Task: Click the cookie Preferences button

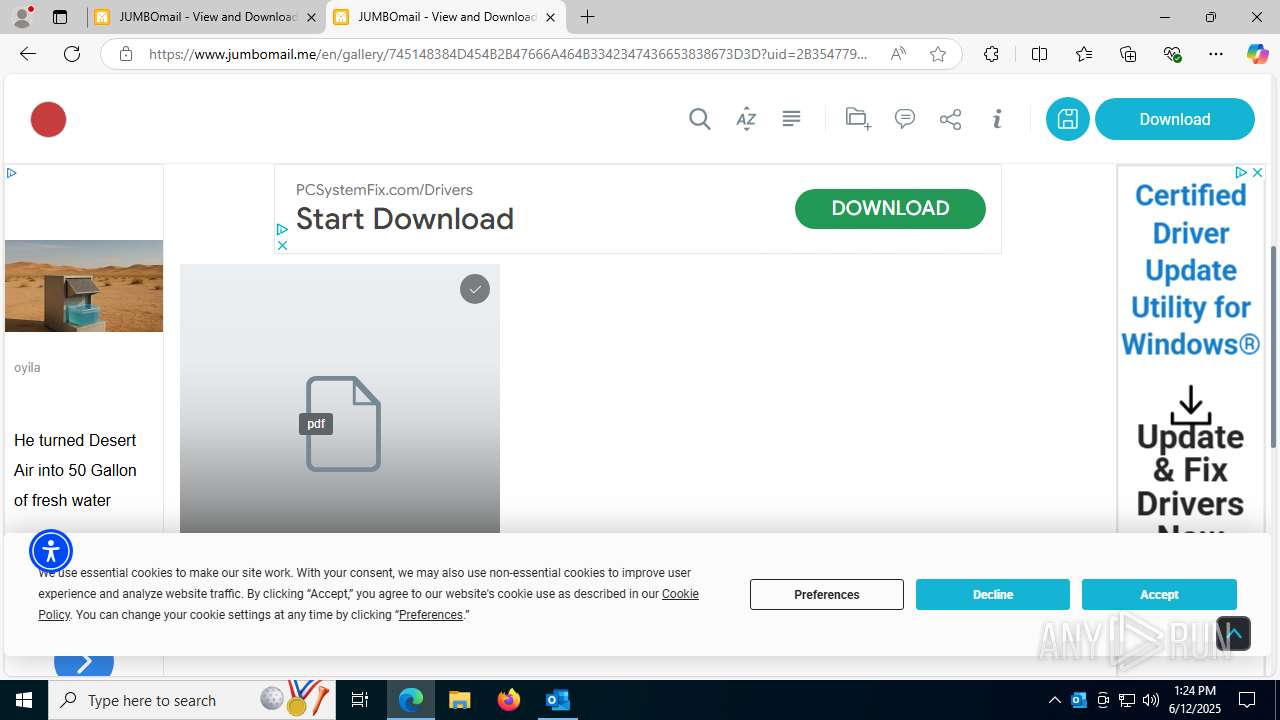Action: coord(827,594)
